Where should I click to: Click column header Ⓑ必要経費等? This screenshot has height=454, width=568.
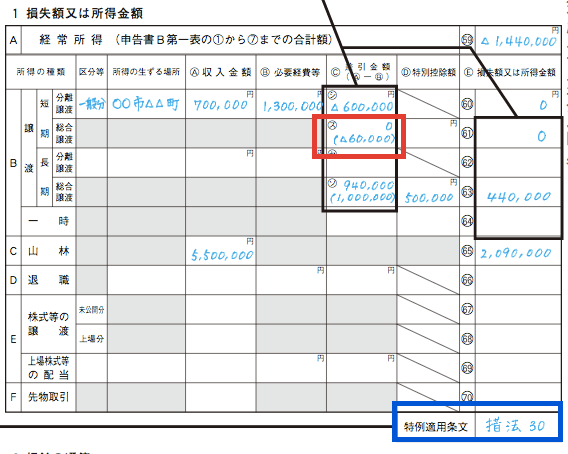coord(290,72)
